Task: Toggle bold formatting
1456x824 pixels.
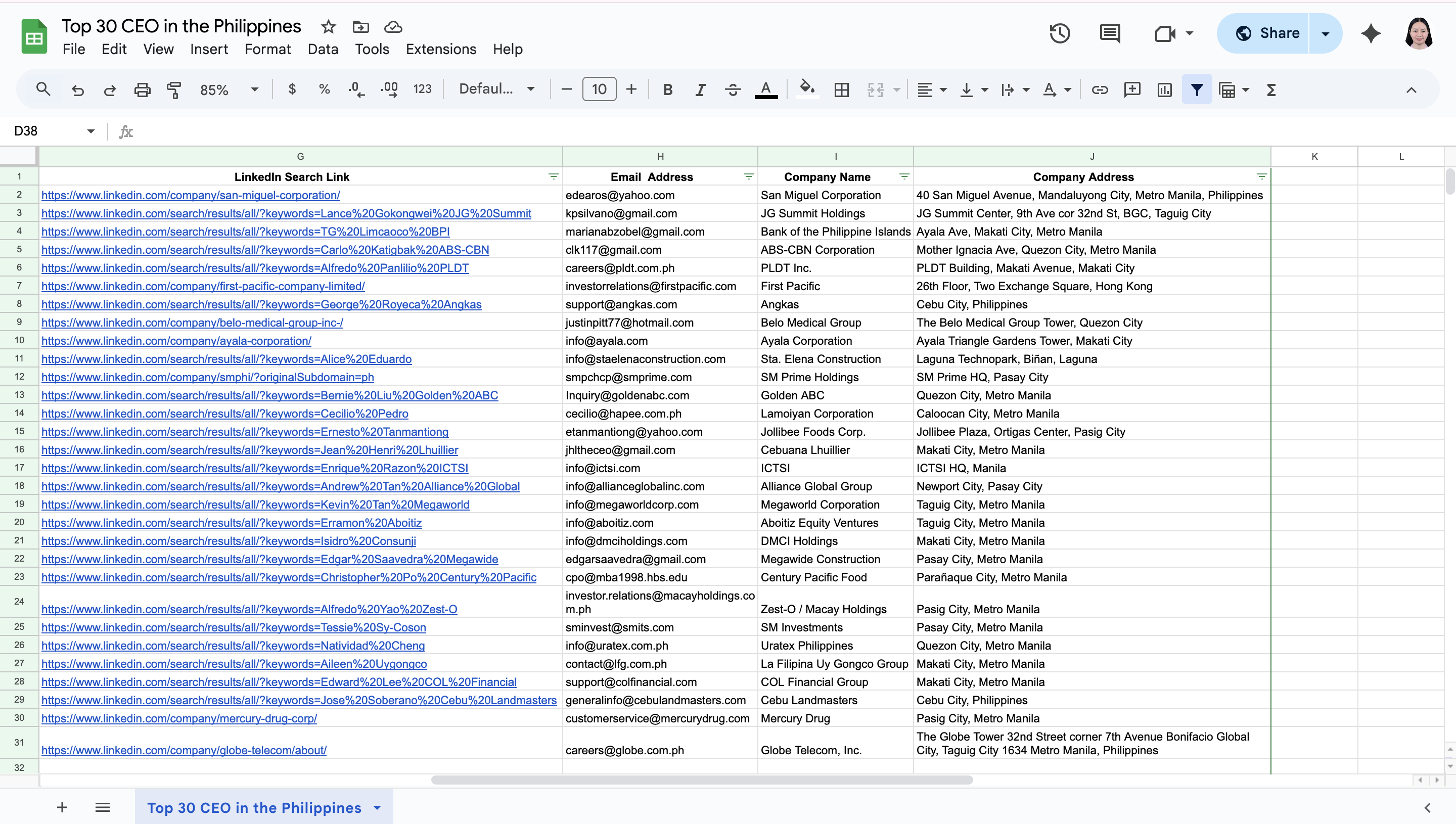Action: tap(668, 89)
